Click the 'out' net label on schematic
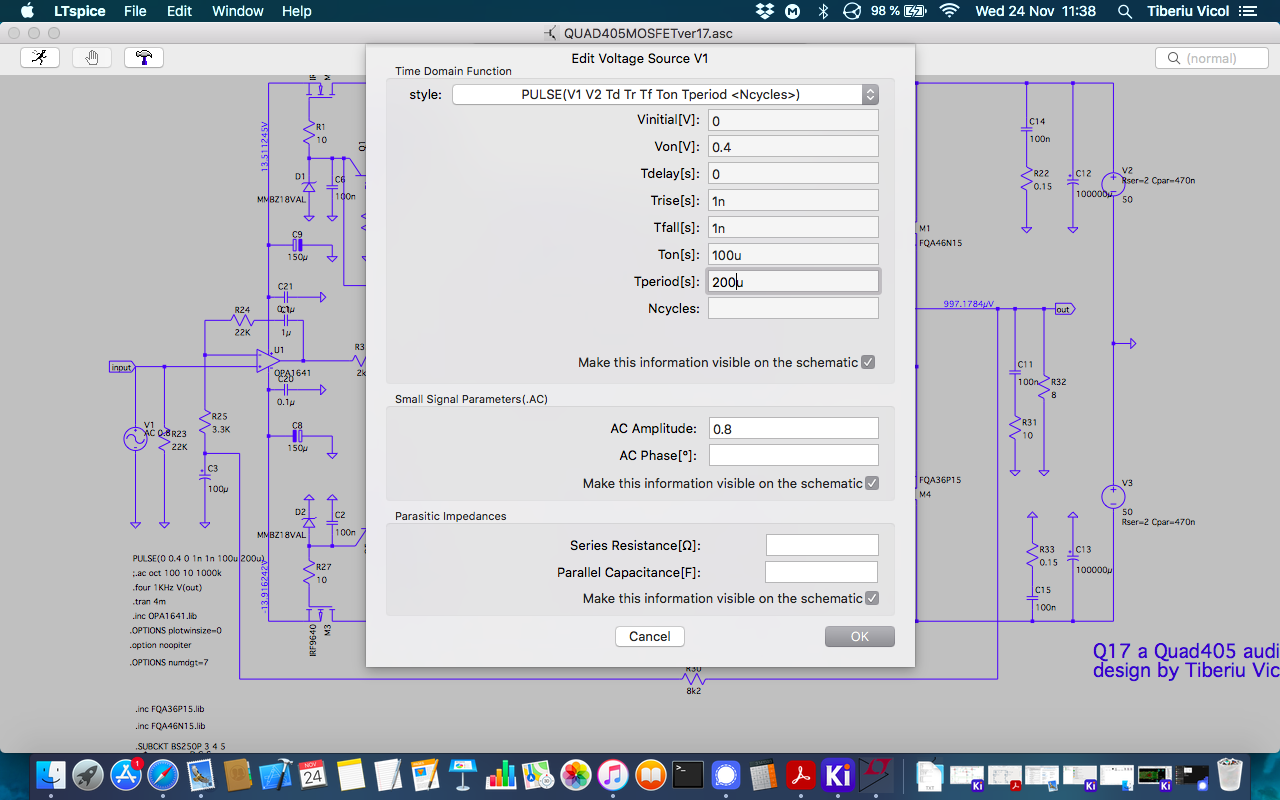 coord(1064,309)
